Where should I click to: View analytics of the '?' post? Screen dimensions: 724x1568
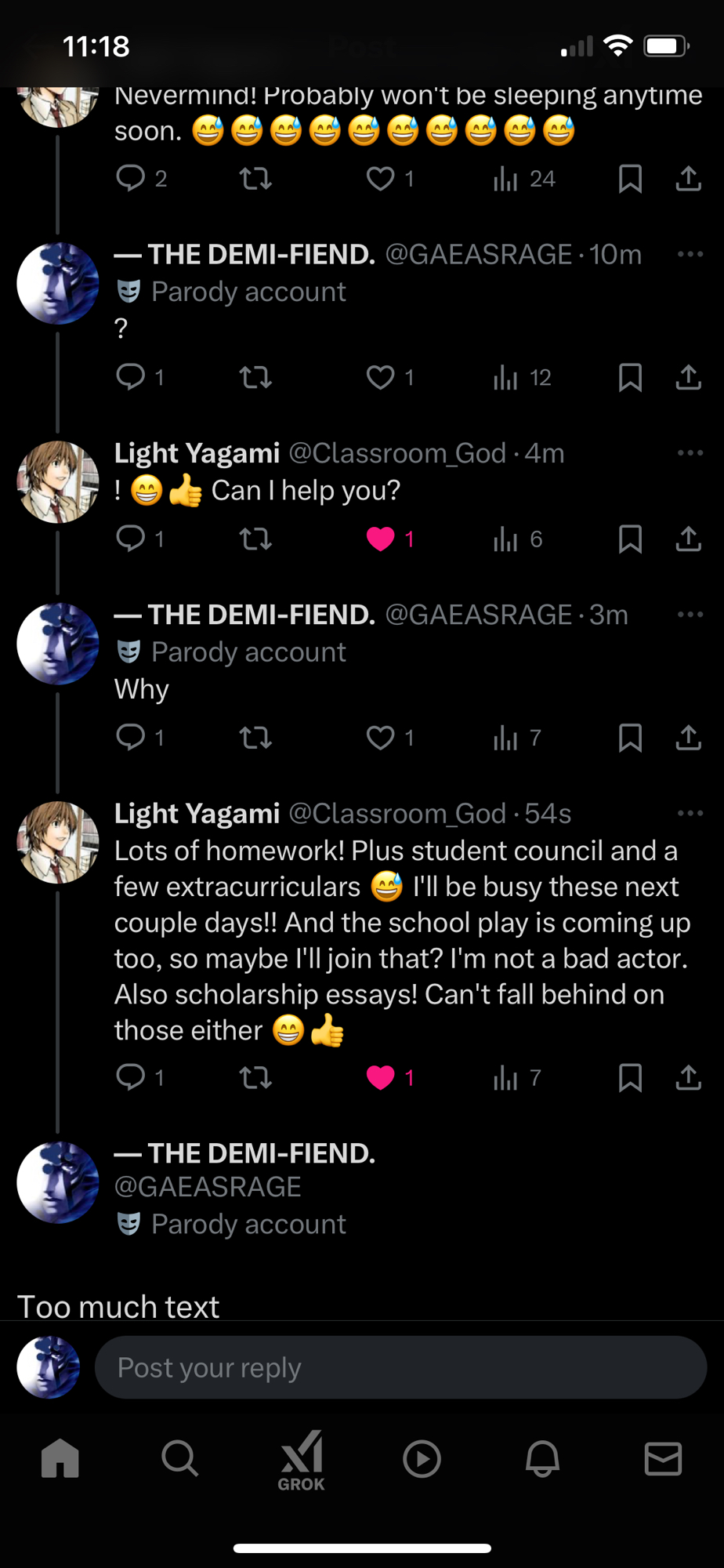point(522,378)
